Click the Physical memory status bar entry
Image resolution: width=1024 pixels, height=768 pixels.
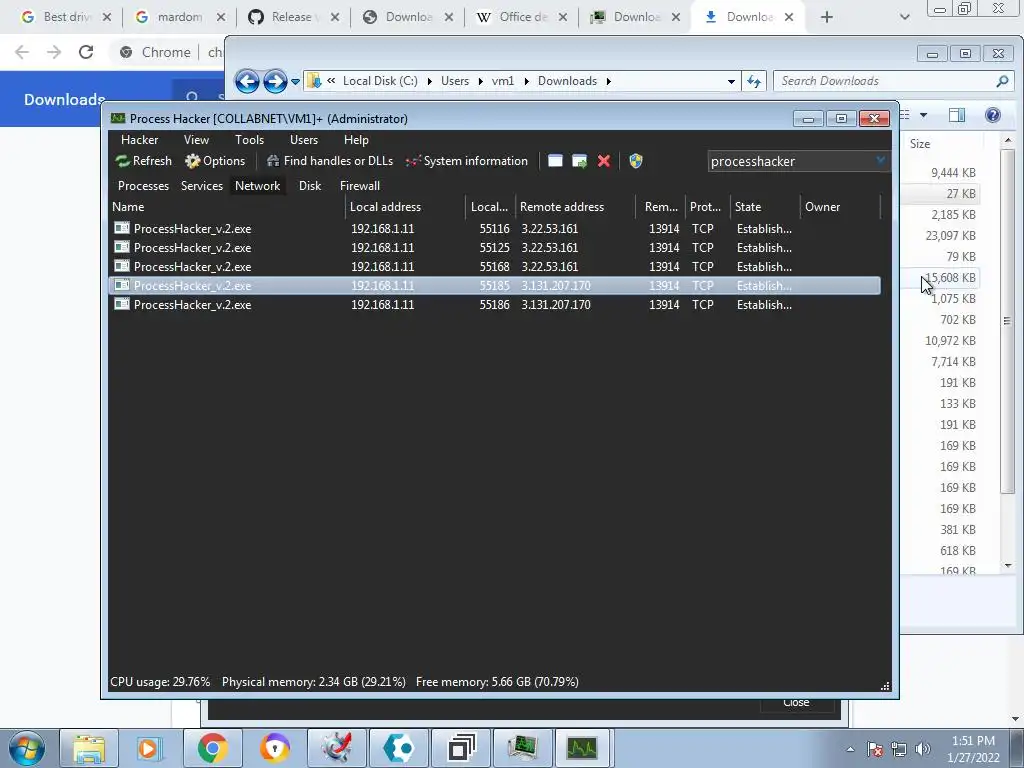[x=313, y=682]
